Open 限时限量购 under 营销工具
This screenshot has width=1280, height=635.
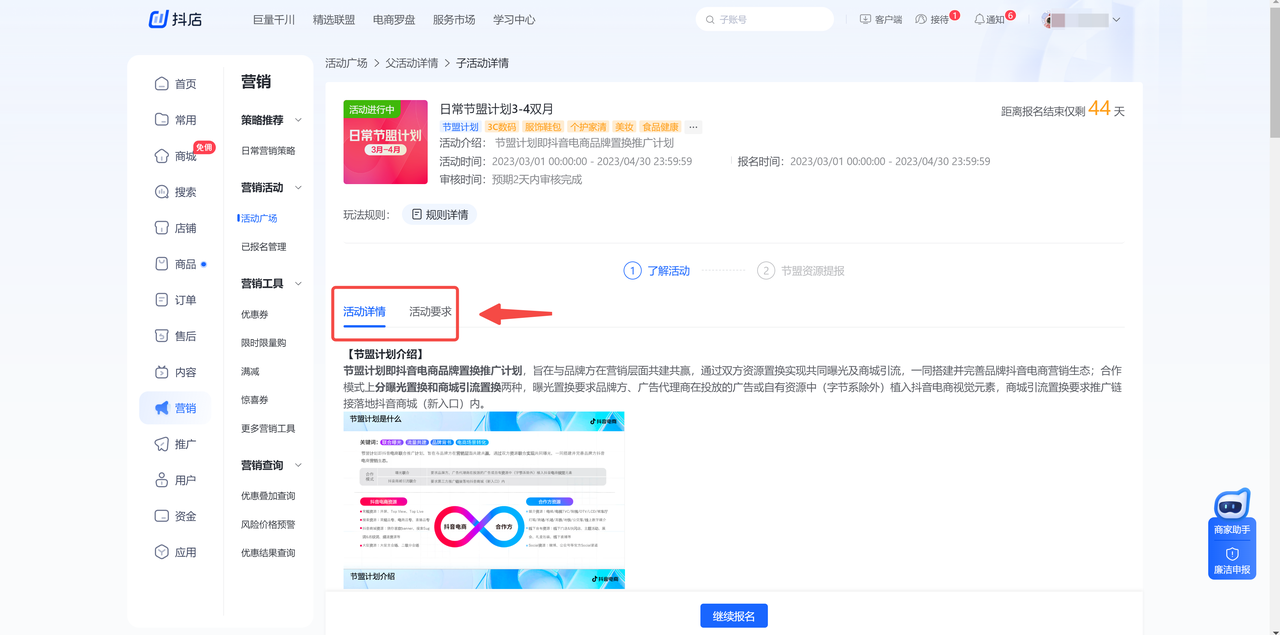264,343
